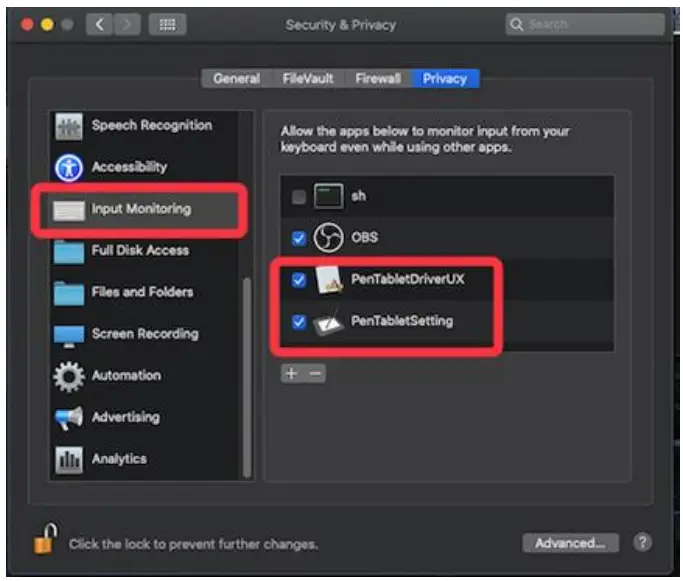683x581 pixels.
Task: Click the OBS app icon
Action: pyautogui.click(x=328, y=237)
